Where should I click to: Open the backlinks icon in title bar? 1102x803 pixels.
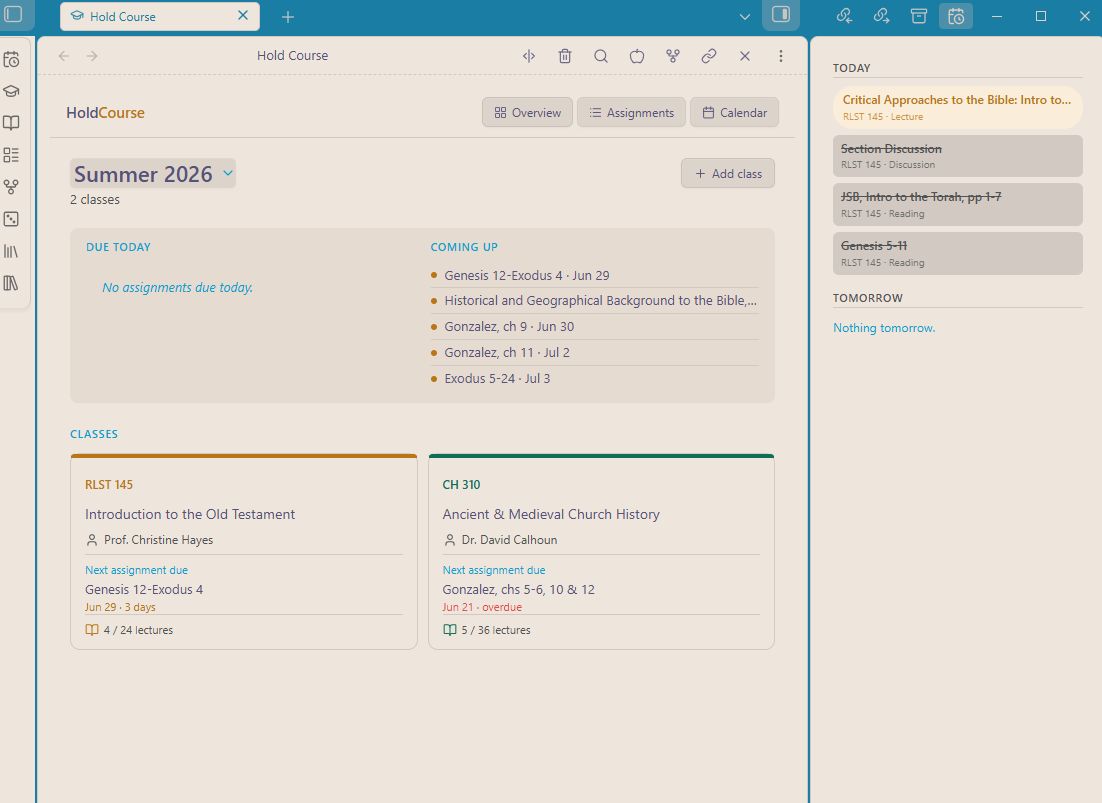click(845, 15)
